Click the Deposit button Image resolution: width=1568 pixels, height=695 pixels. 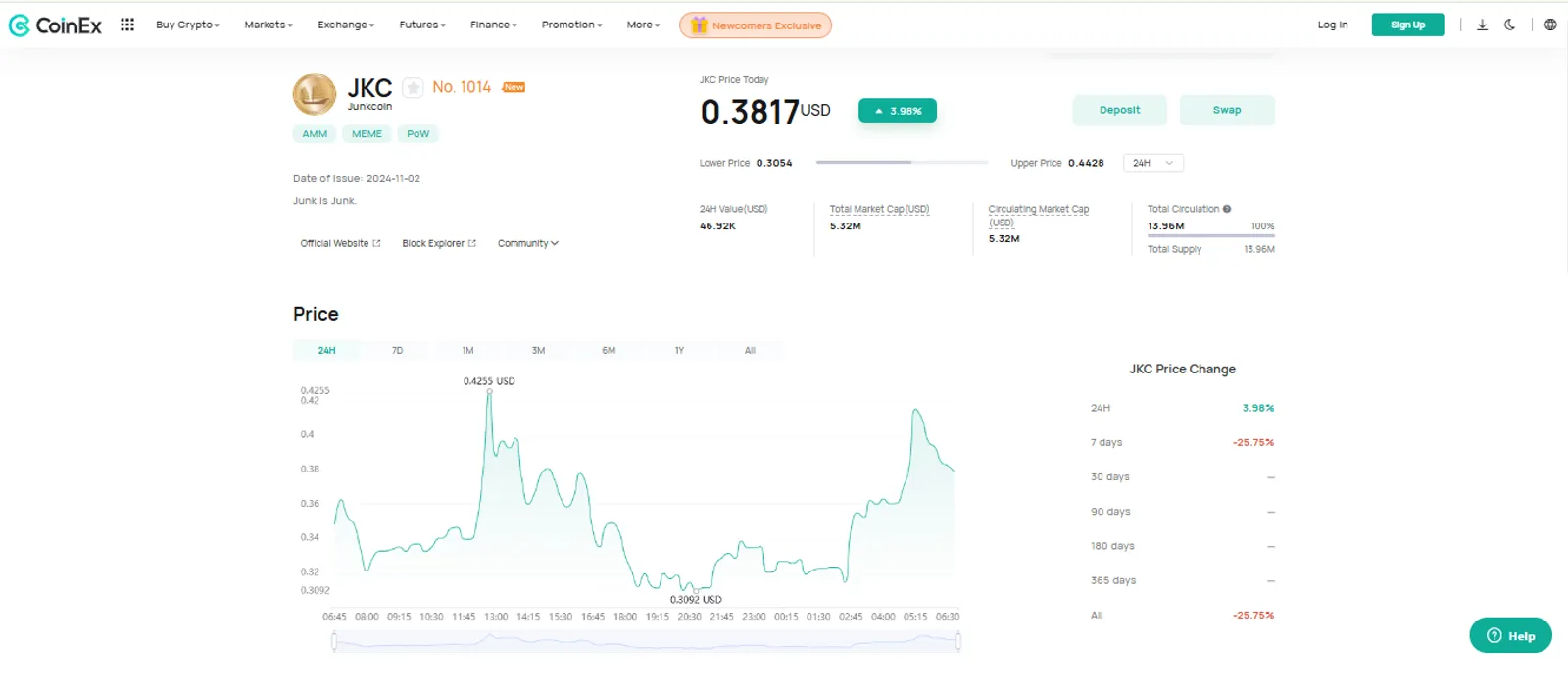point(1120,110)
